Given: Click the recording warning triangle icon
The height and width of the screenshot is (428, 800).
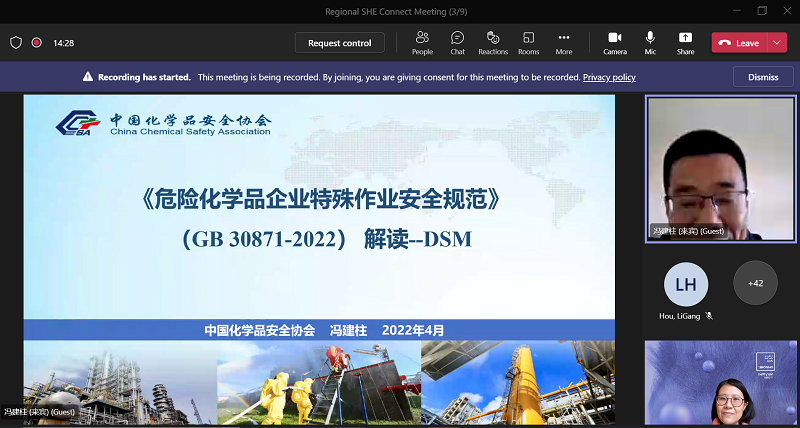Looking at the screenshot, I should 88,77.
